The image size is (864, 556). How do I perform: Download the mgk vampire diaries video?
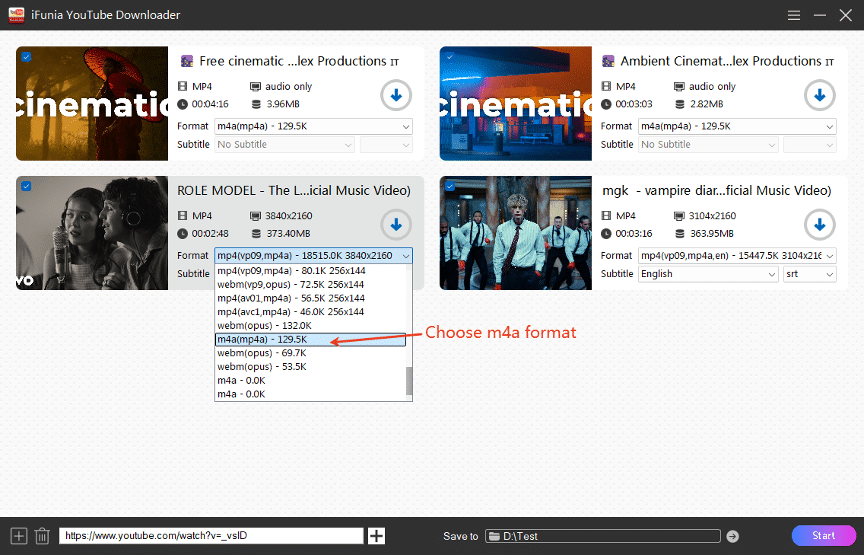click(x=819, y=225)
